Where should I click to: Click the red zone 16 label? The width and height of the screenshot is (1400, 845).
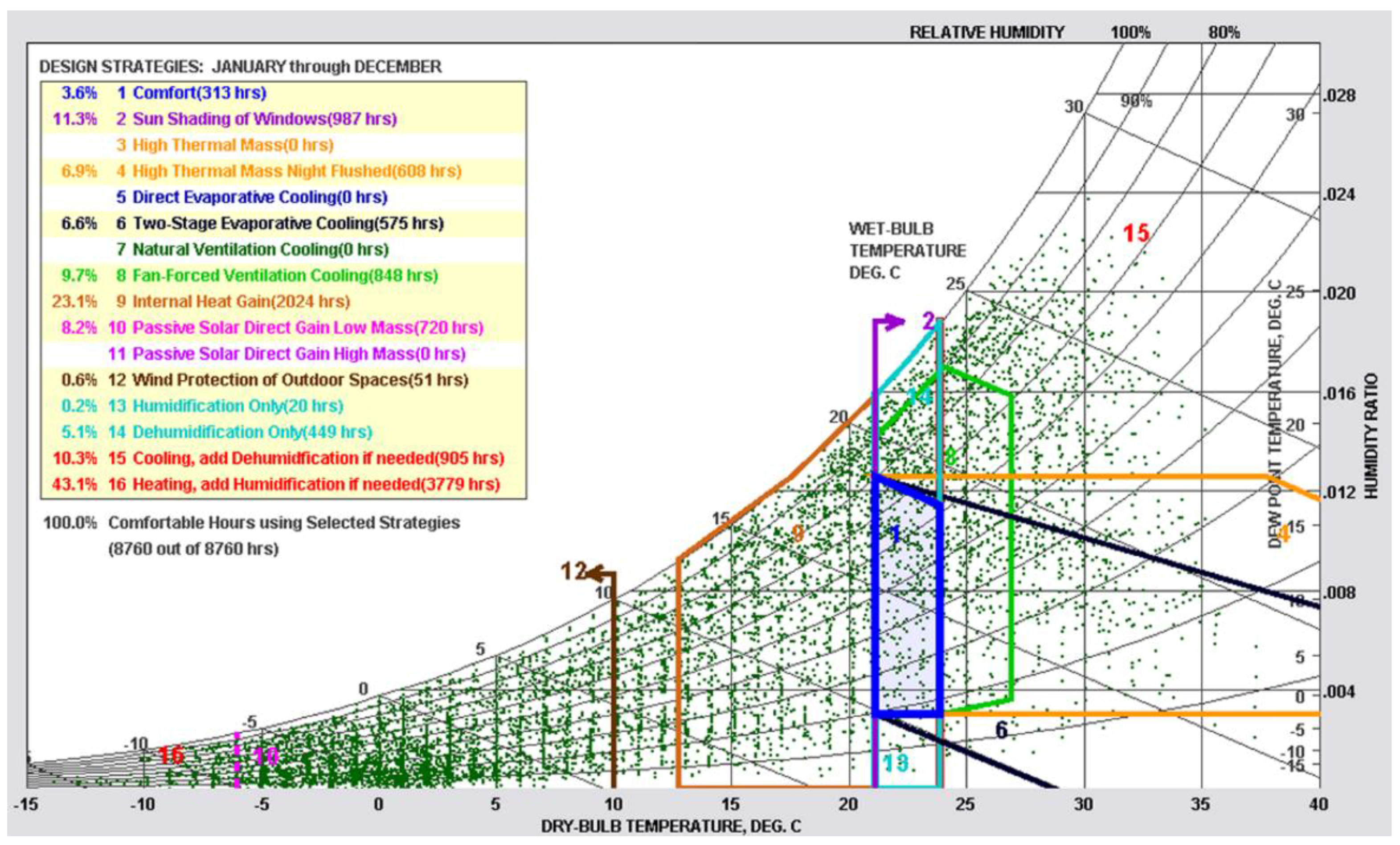point(171,755)
